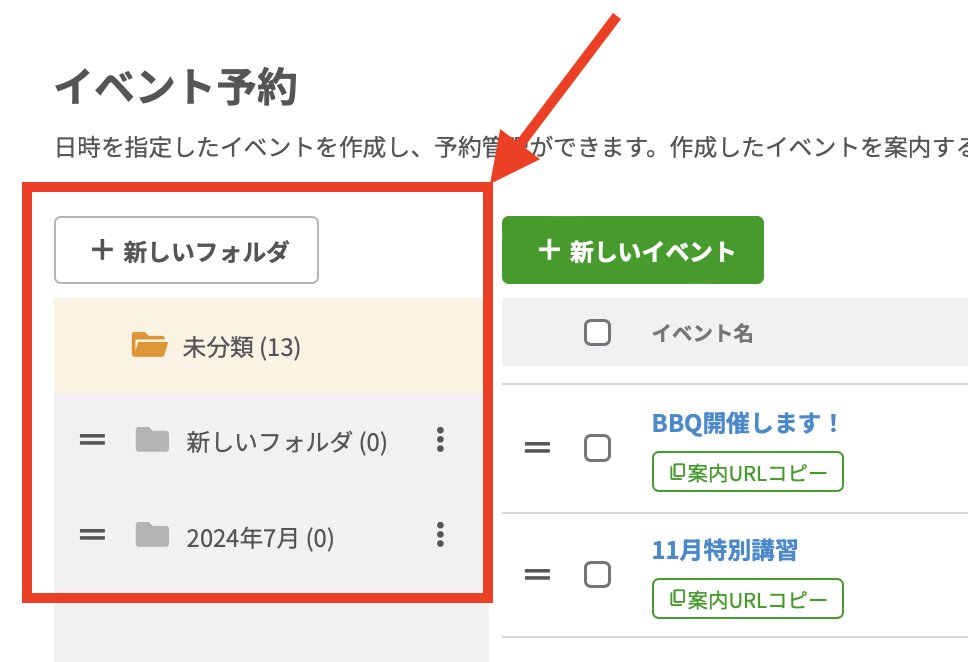Screen dimensions: 968x662
Task: Click the green 新しいイベント button
Action: tap(631, 251)
